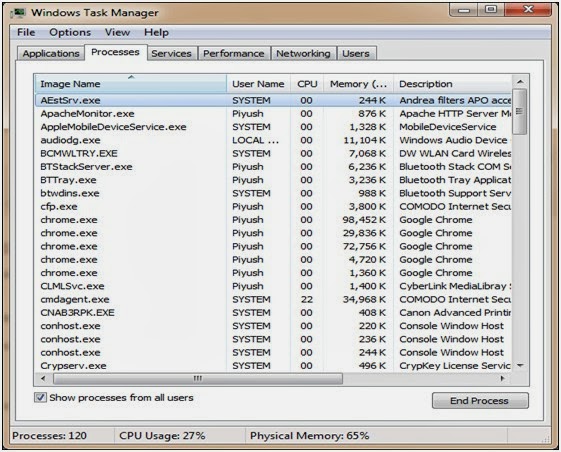
Task: Click Processes: 120 in status bar
Action: [x=49, y=436]
